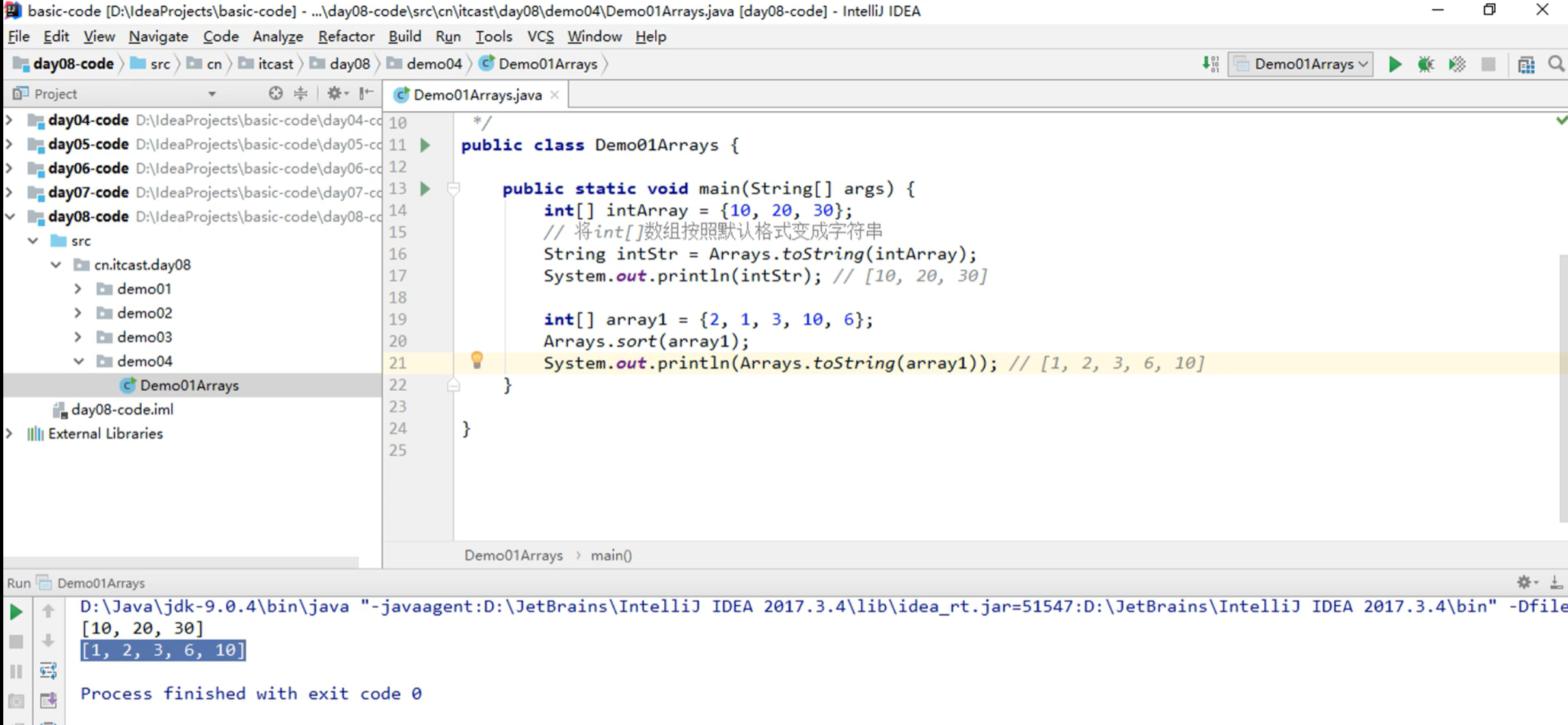Open the Demo01Arrays run configuration dropdown
The width and height of the screenshot is (1568, 725).
click(x=1301, y=64)
